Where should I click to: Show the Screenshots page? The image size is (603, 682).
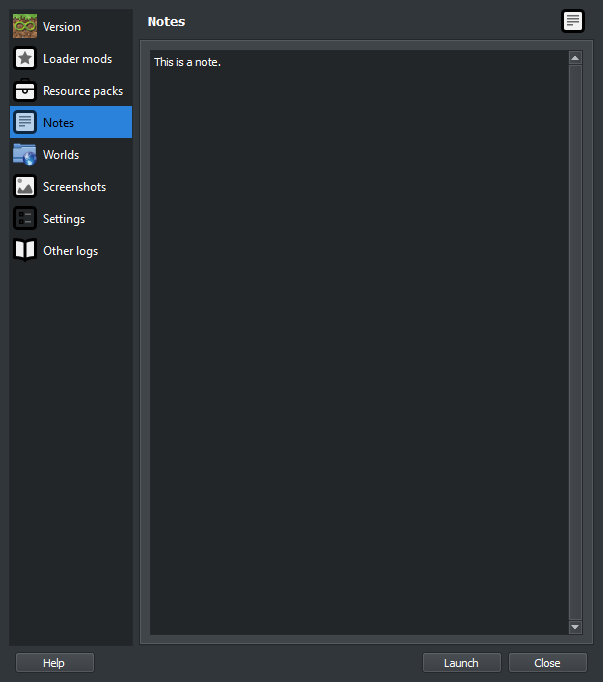[71, 186]
